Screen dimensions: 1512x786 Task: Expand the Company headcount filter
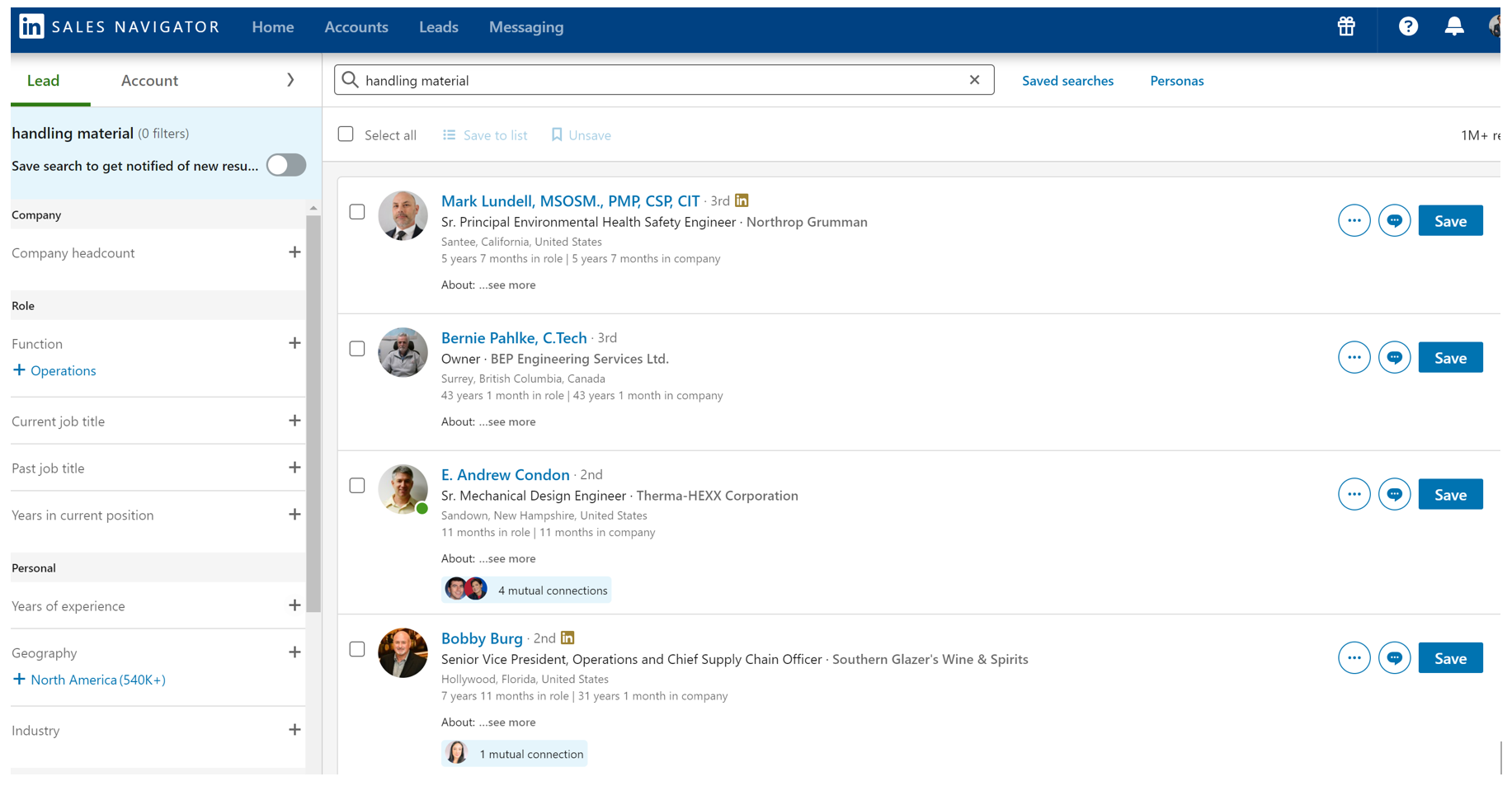coord(294,252)
